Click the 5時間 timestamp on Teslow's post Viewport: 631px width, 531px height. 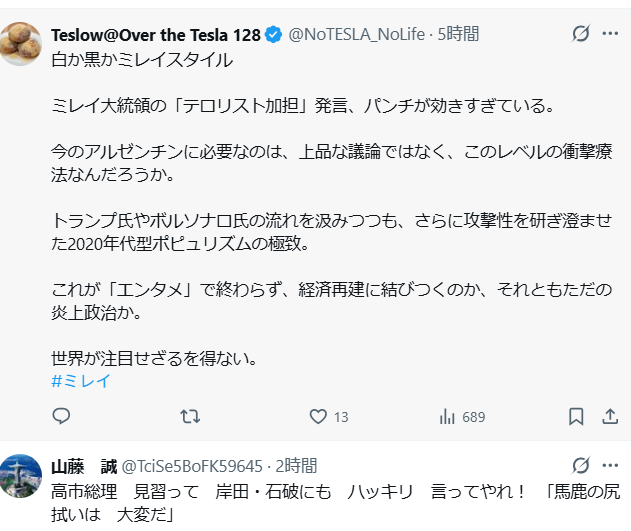(x=459, y=35)
